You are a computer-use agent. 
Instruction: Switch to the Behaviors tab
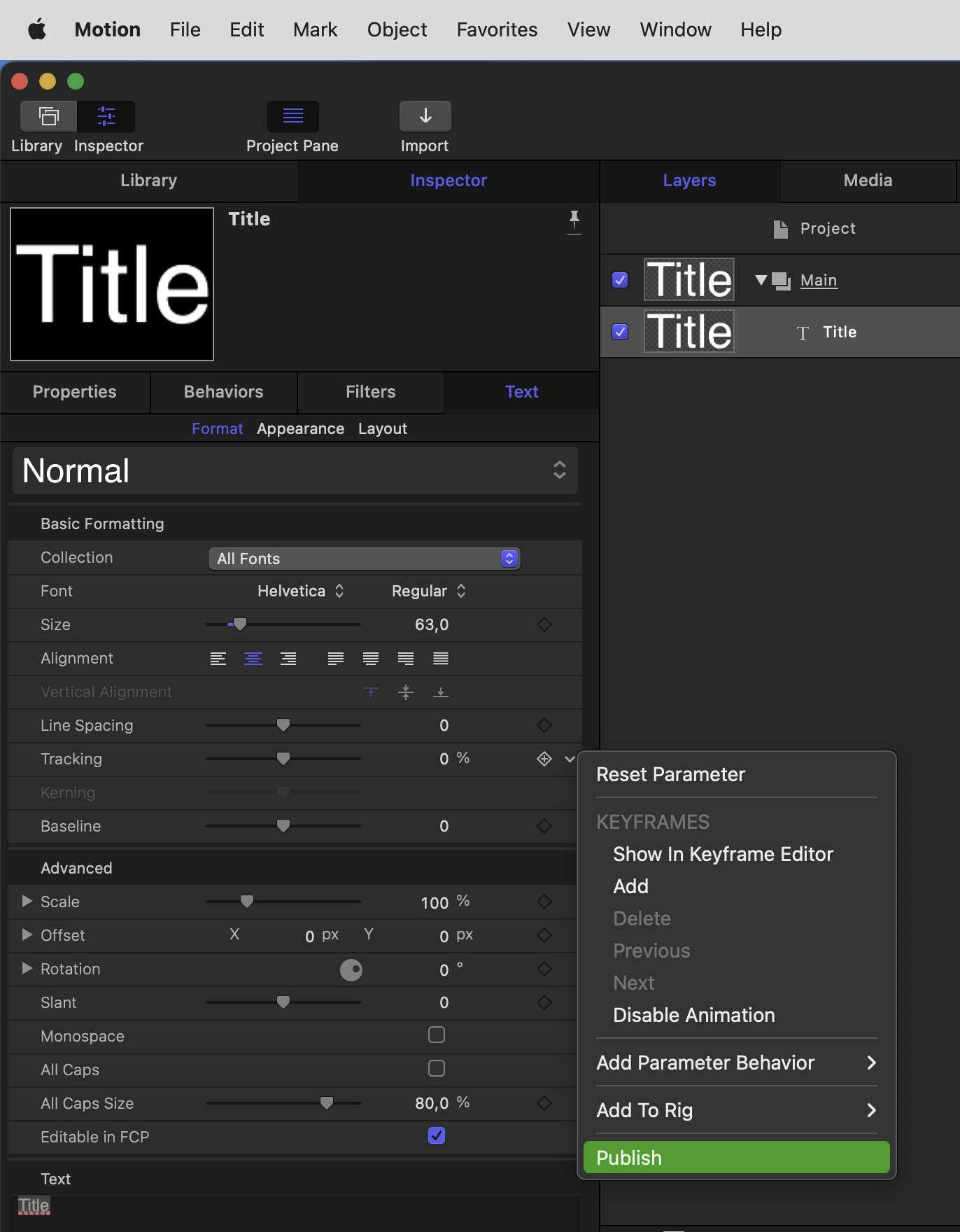tap(224, 392)
